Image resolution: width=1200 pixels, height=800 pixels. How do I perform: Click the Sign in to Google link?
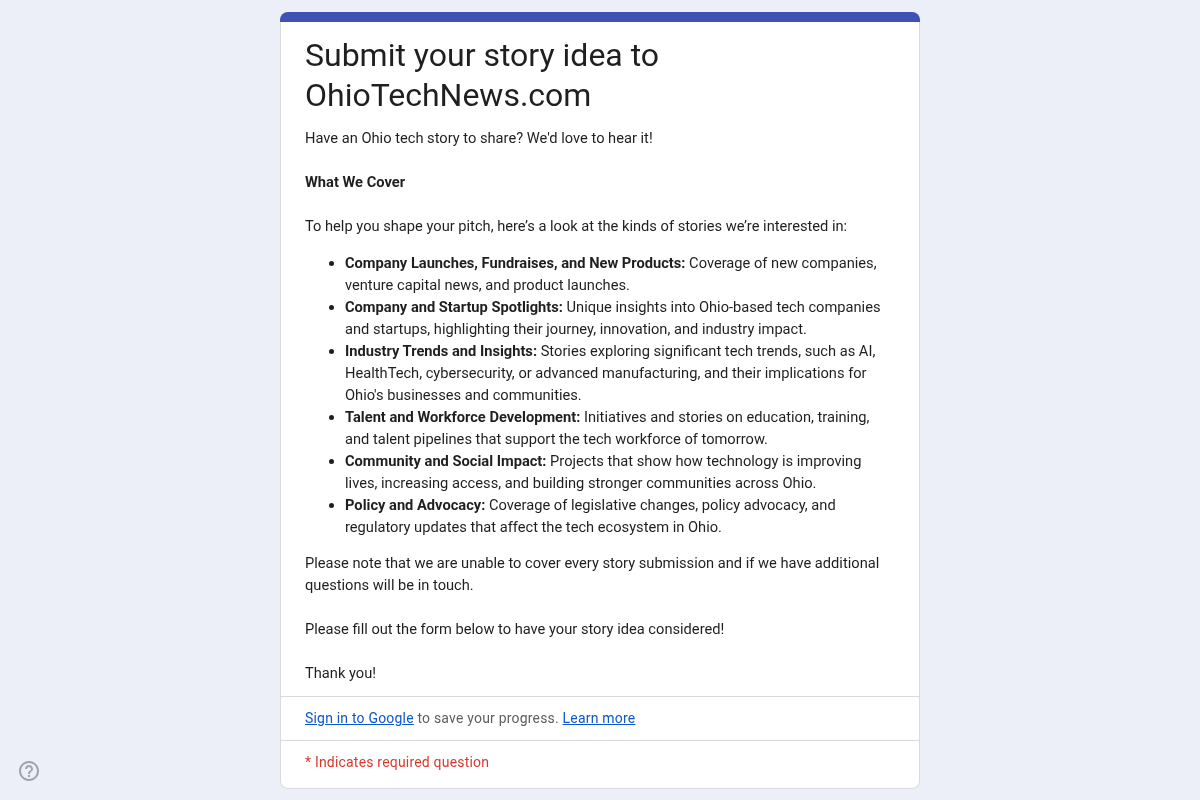359,718
